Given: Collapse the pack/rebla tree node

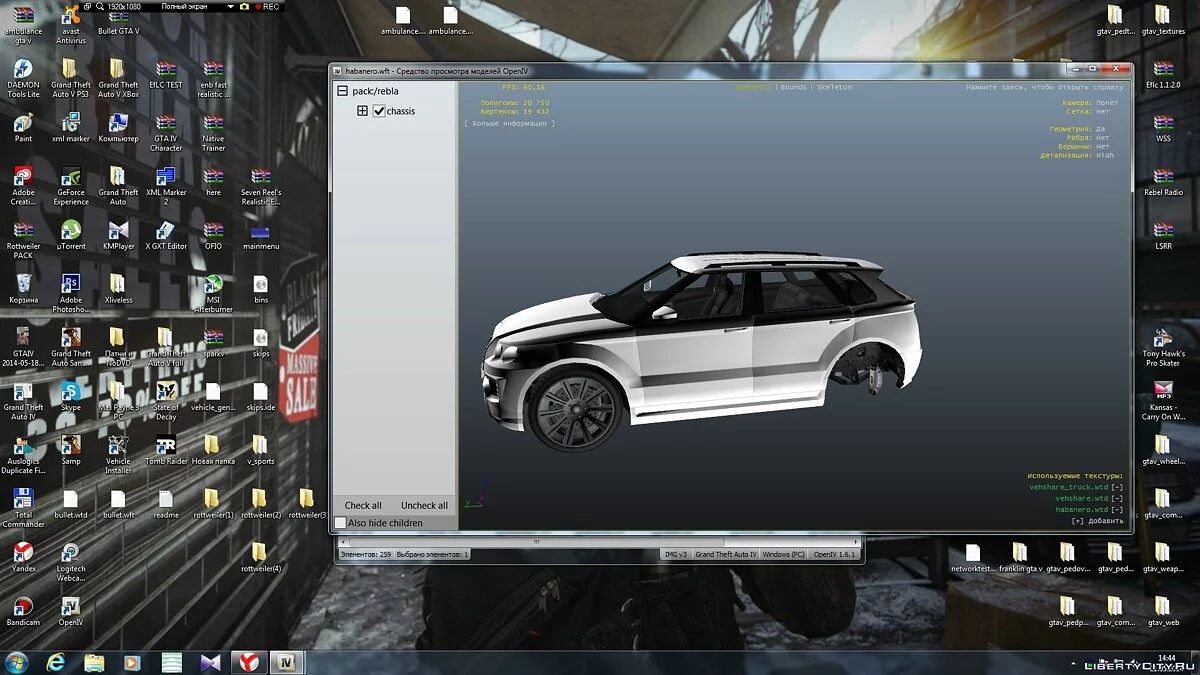Looking at the screenshot, I should (342, 91).
